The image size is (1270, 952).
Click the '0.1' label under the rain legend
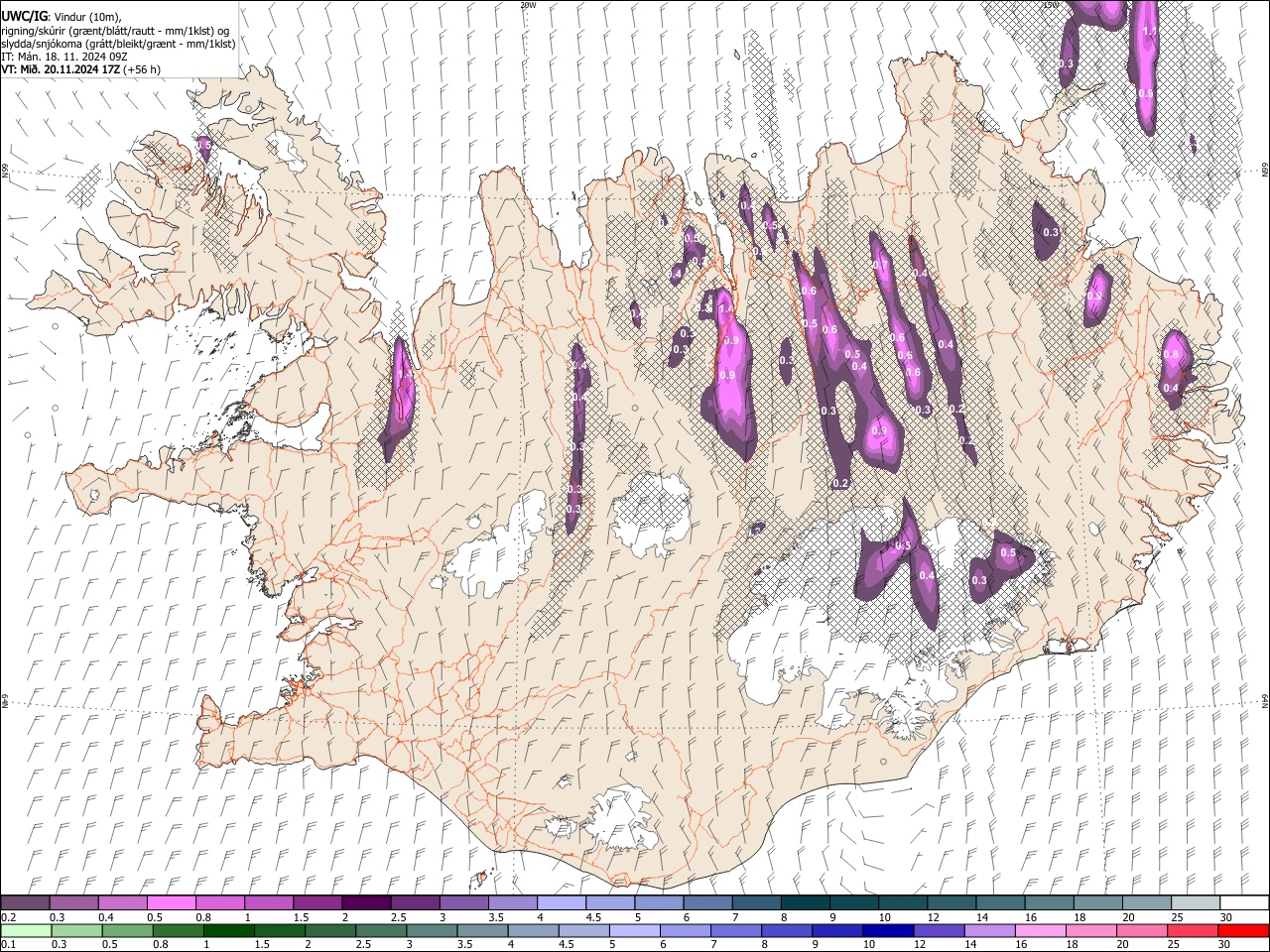[8, 944]
